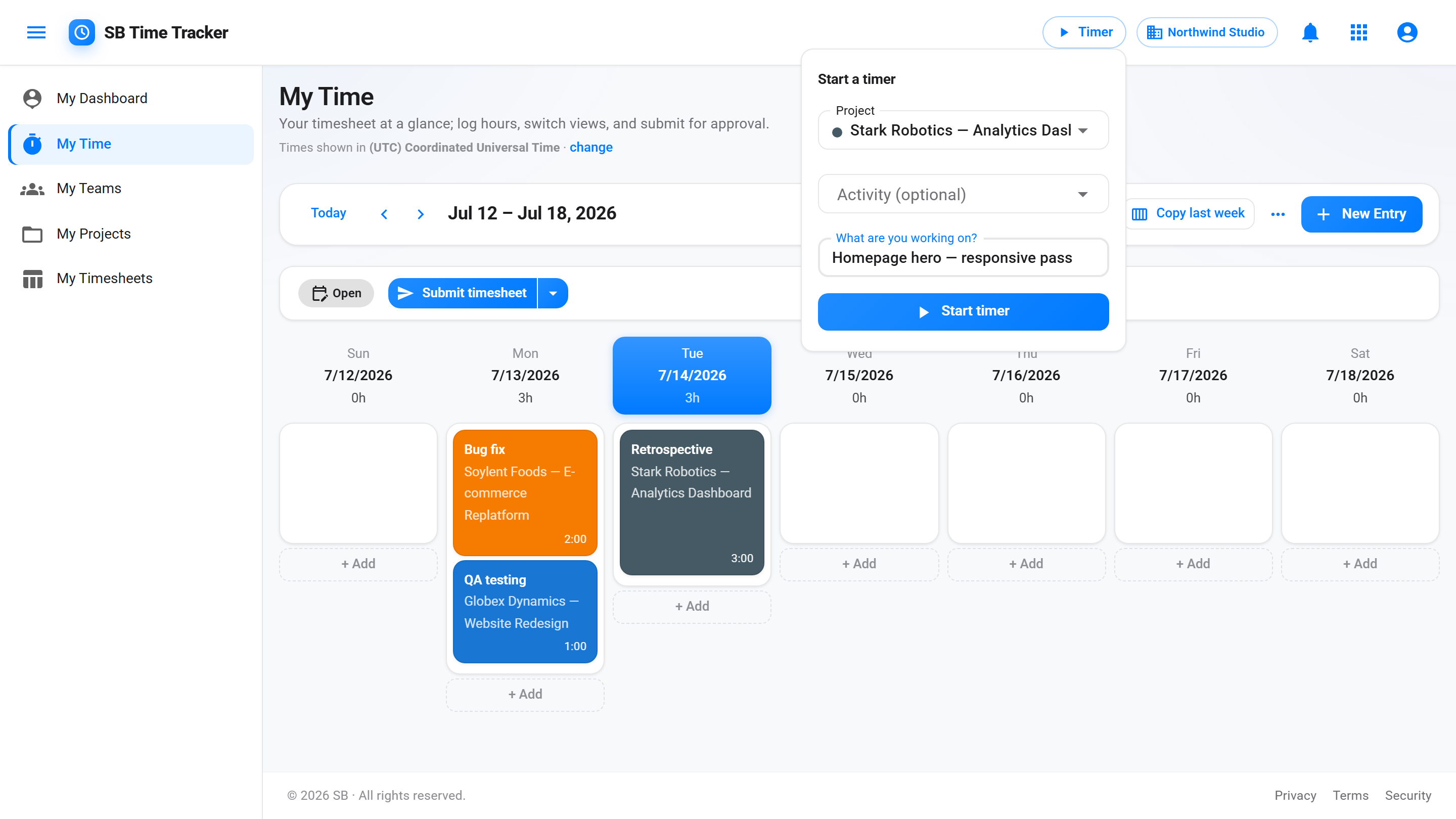This screenshot has height=819, width=1456.
Task: Select the Fri 7/17/2026 day header
Action: (1193, 375)
